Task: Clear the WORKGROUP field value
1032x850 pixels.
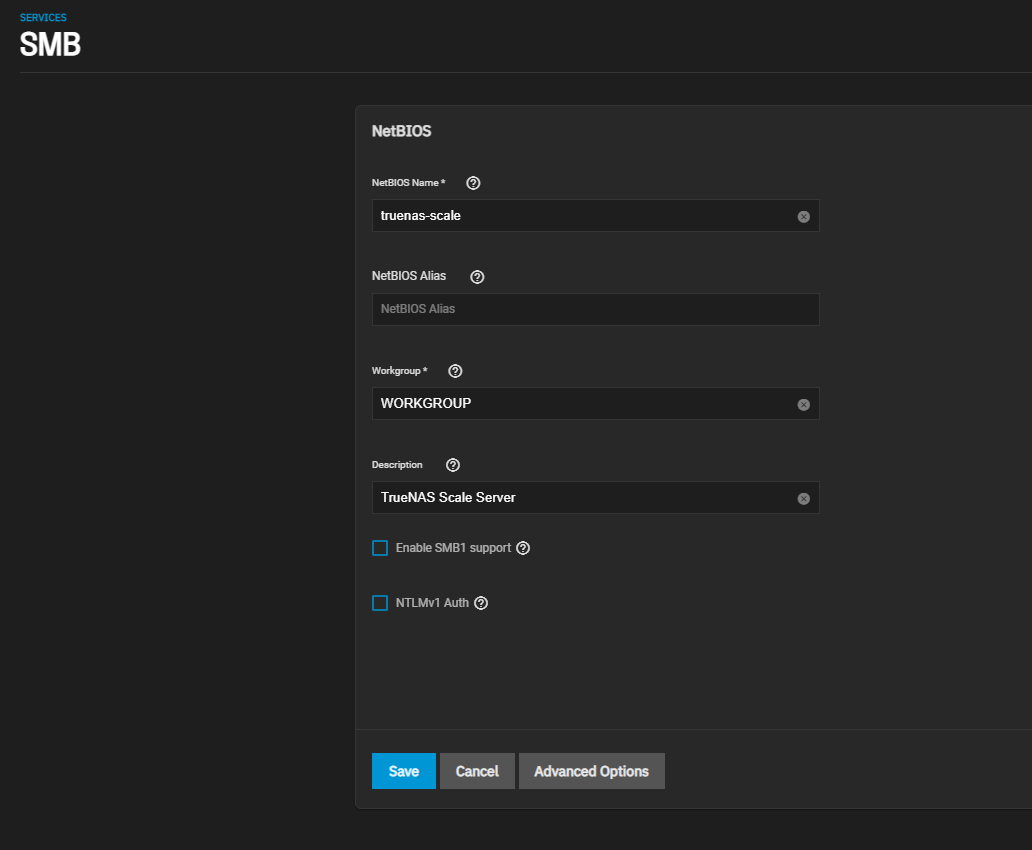Action: (x=804, y=404)
